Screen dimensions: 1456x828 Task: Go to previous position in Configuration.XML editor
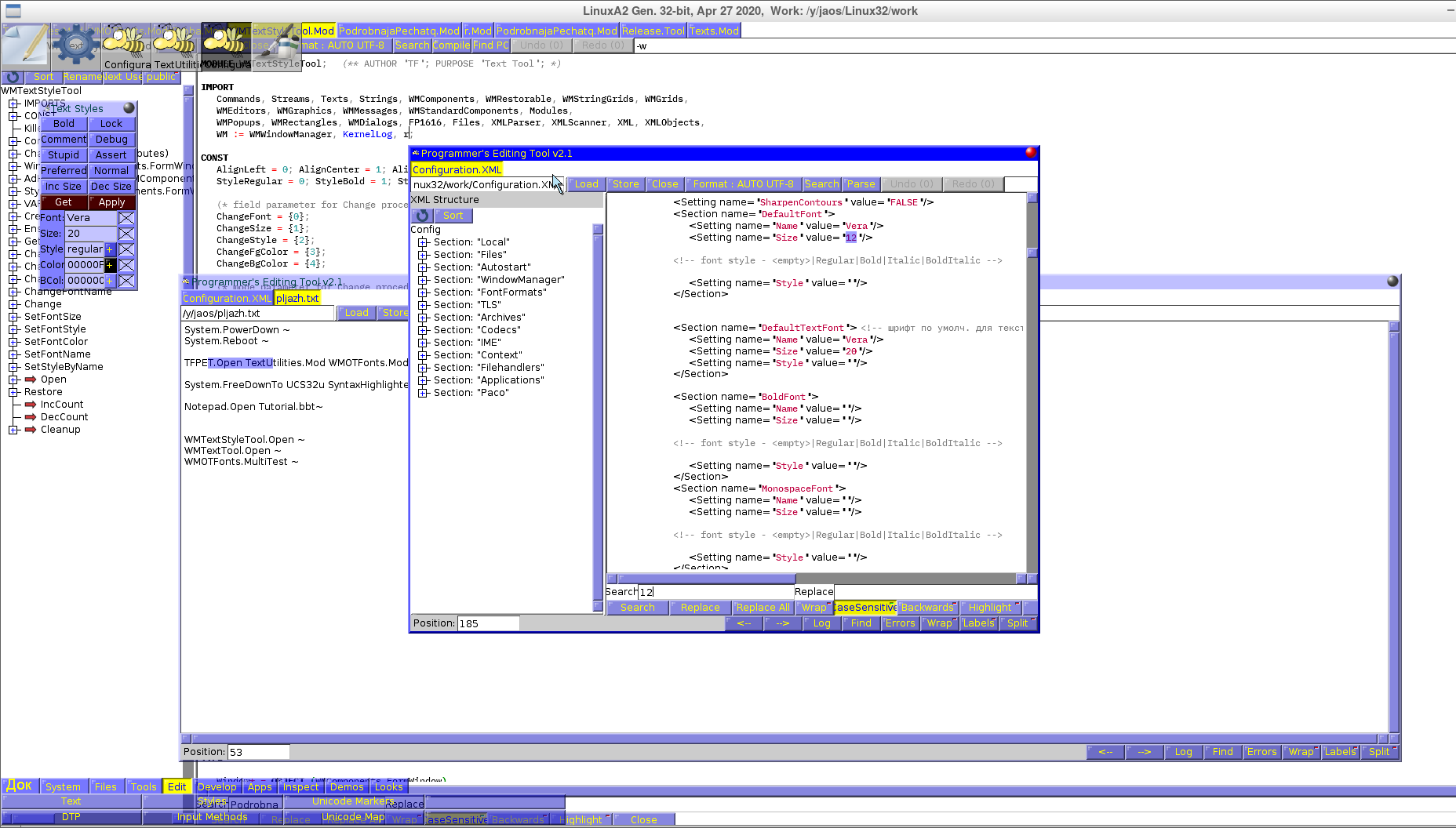[744, 623]
